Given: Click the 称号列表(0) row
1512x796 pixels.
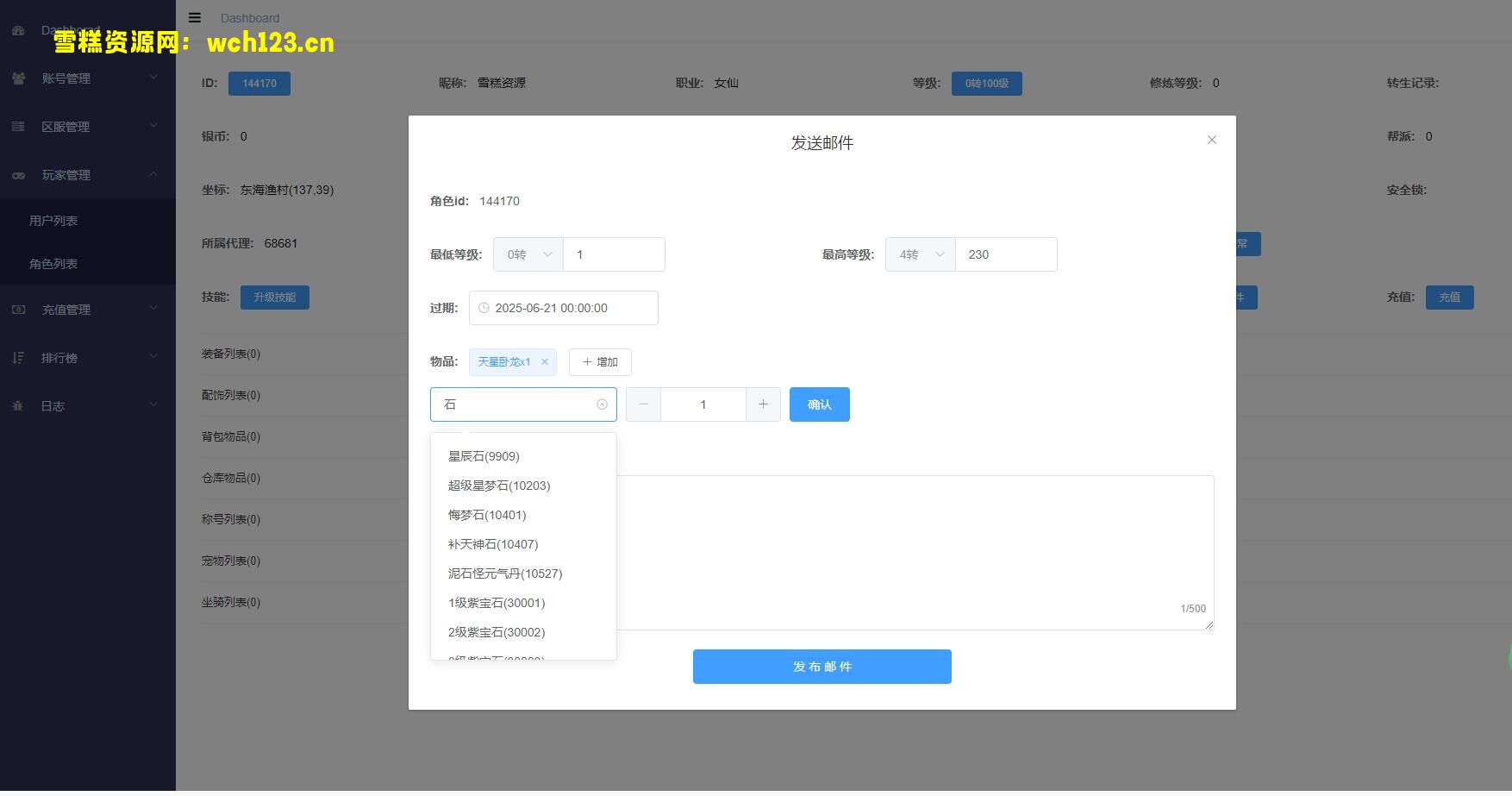Looking at the screenshot, I should tap(231, 520).
